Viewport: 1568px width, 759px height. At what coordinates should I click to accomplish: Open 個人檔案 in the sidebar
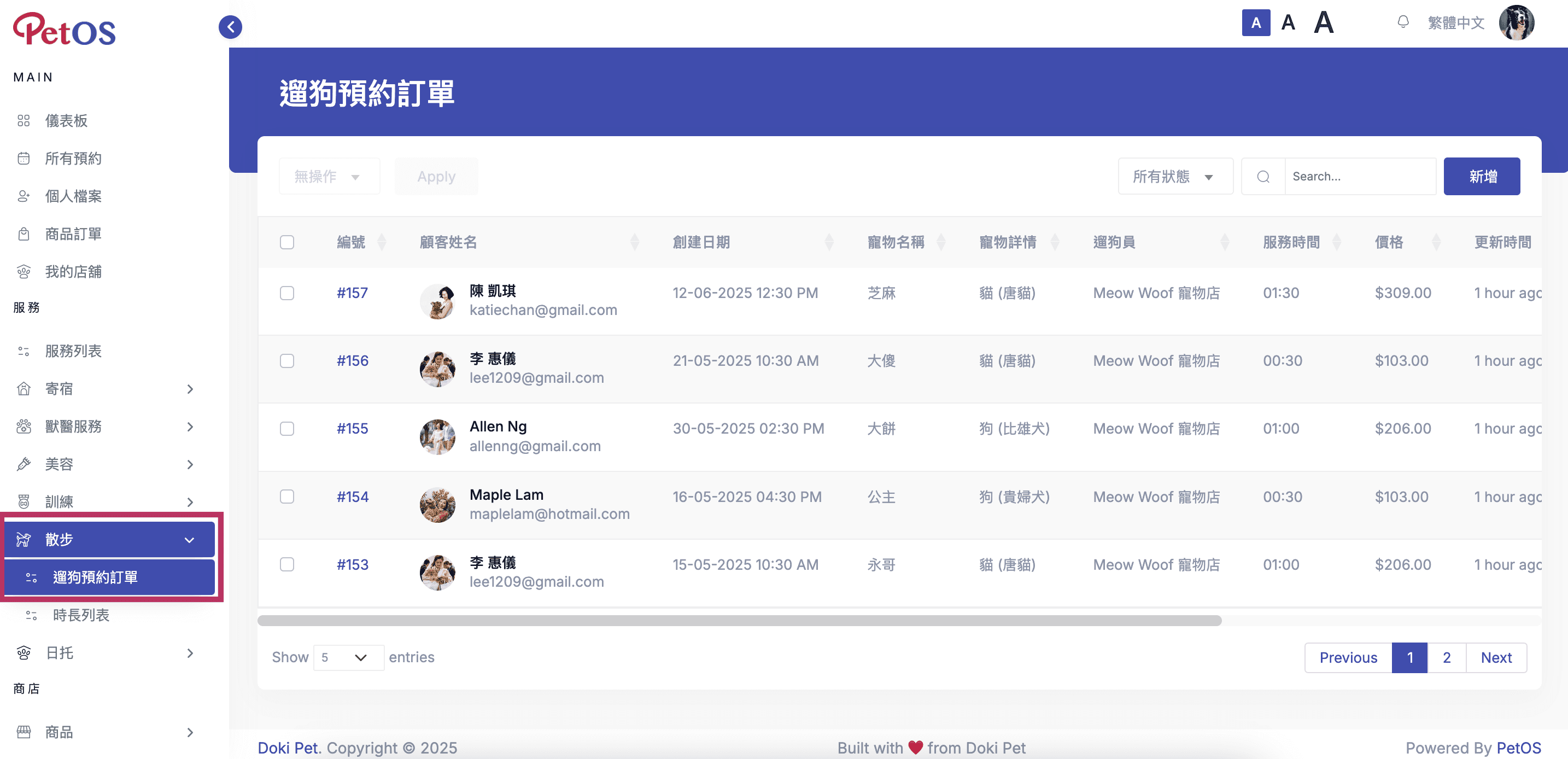[x=73, y=196]
